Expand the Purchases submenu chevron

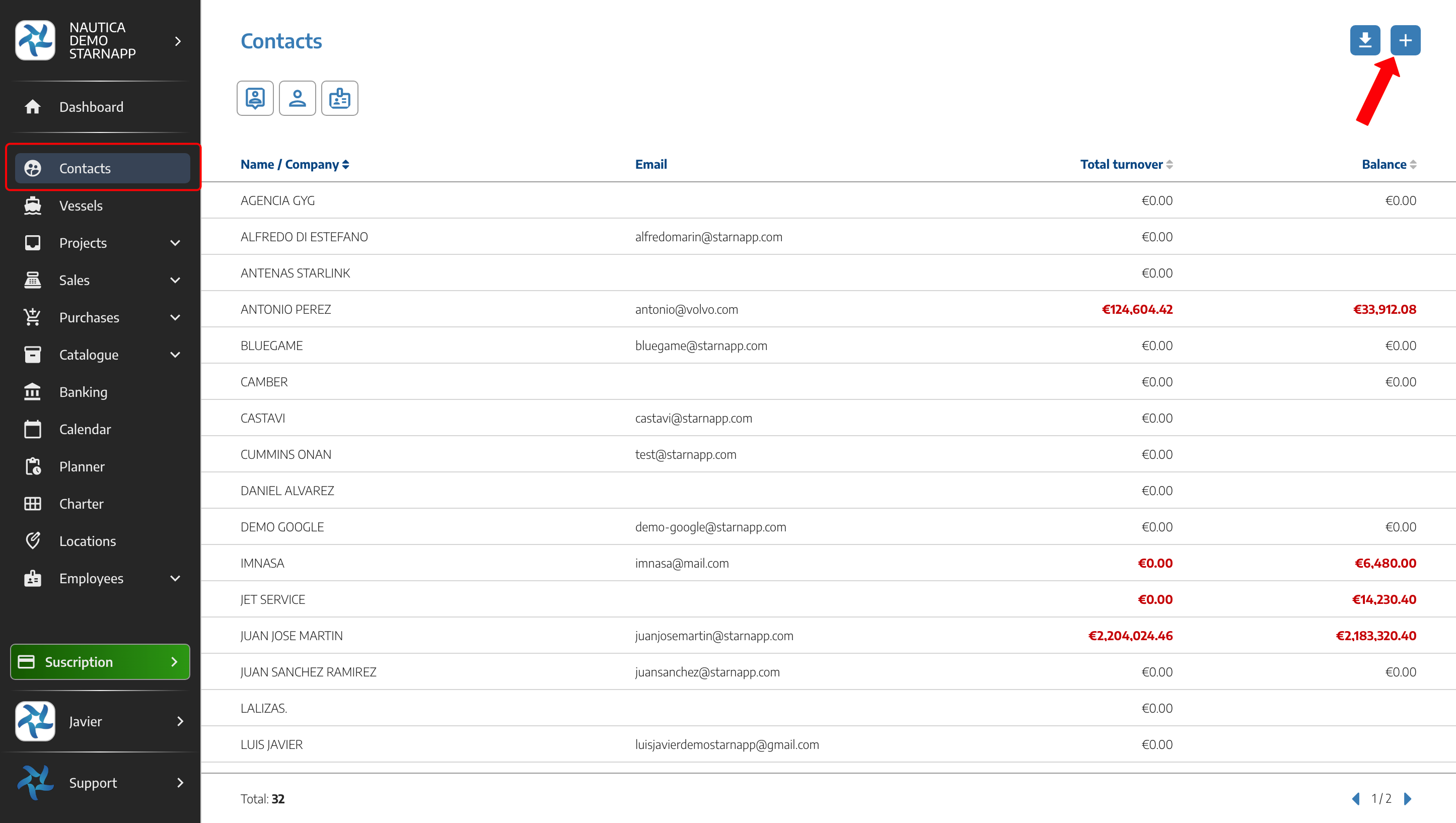[175, 317]
